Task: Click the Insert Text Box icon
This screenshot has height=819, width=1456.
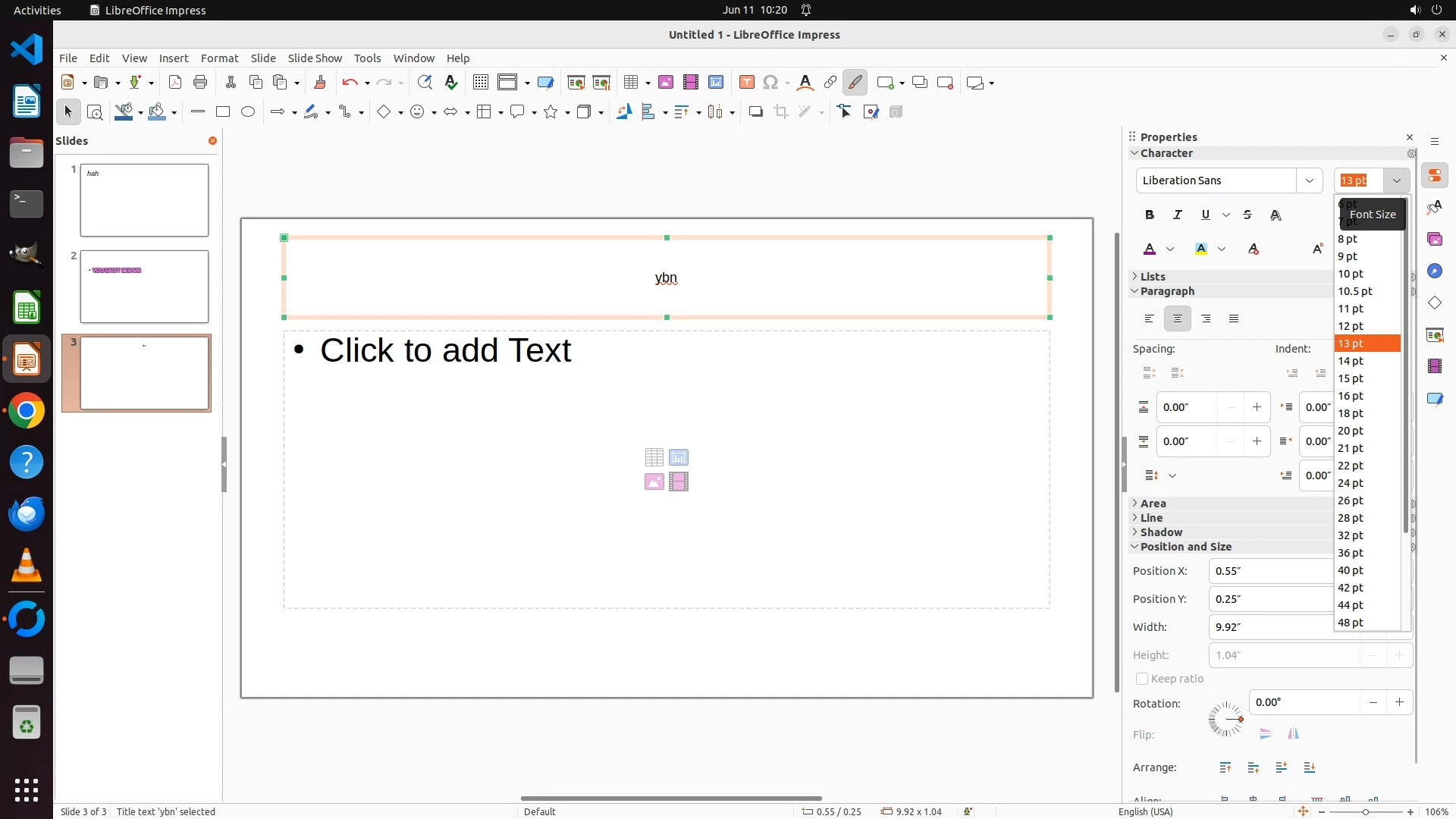Action: [x=746, y=83]
